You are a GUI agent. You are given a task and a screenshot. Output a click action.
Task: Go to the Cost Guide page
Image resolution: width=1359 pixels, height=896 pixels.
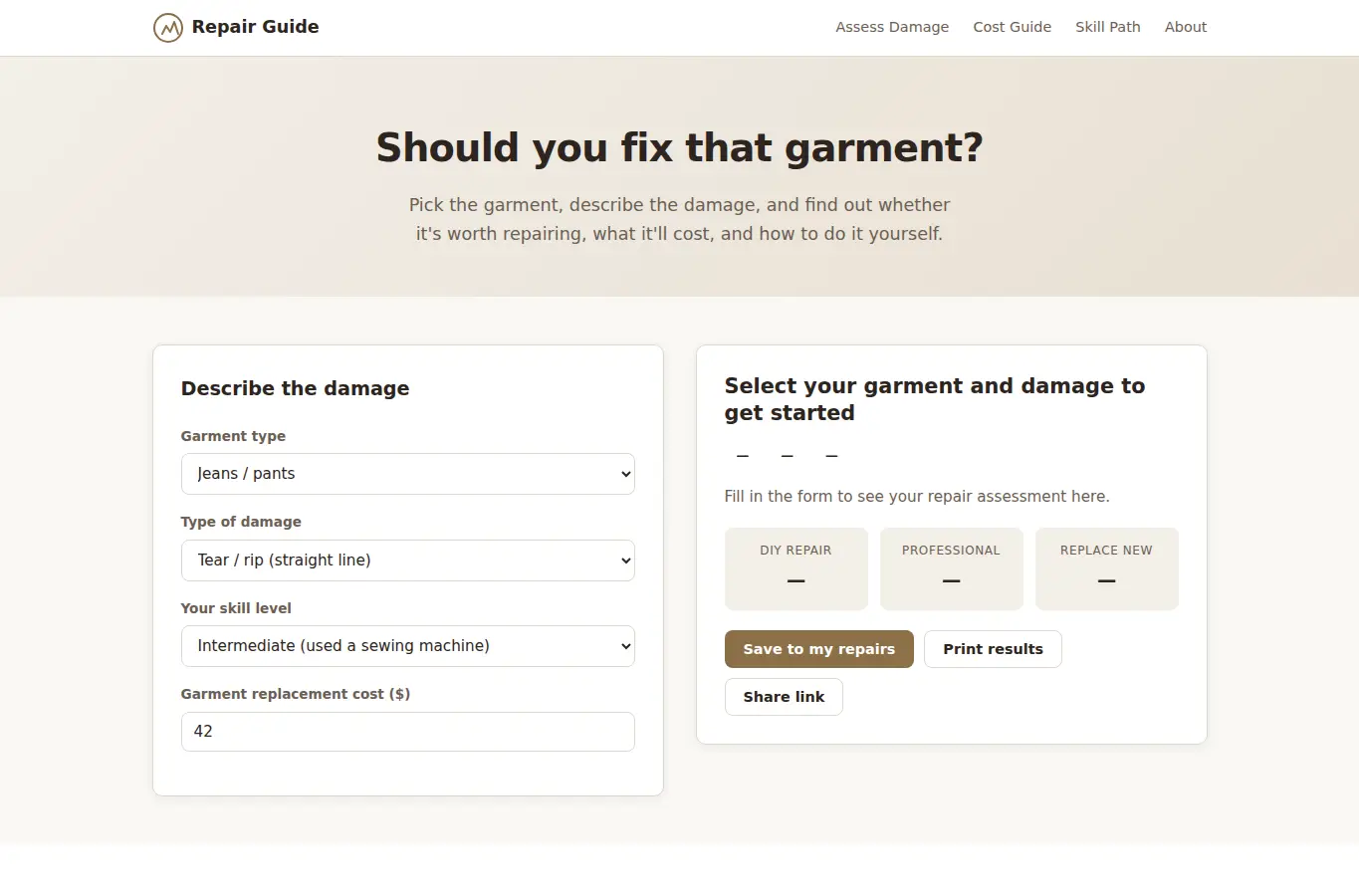[x=1012, y=27]
